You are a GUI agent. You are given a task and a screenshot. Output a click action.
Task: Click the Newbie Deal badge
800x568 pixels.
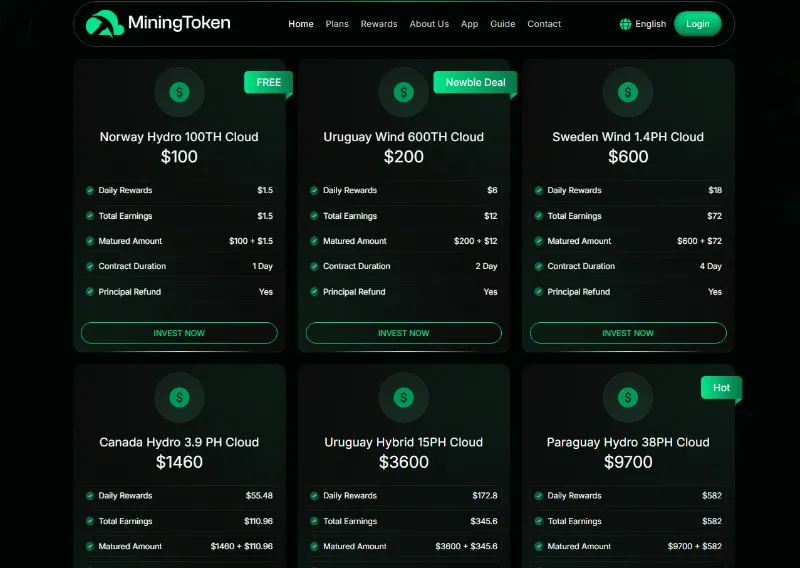click(x=475, y=82)
